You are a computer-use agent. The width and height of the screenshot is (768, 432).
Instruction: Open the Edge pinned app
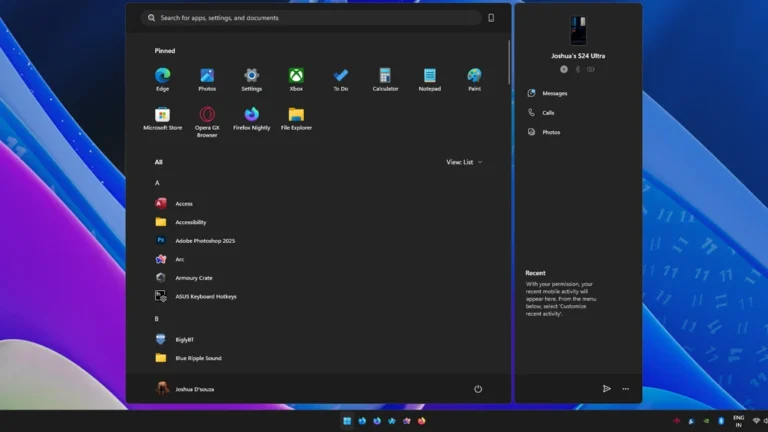pos(162,76)
